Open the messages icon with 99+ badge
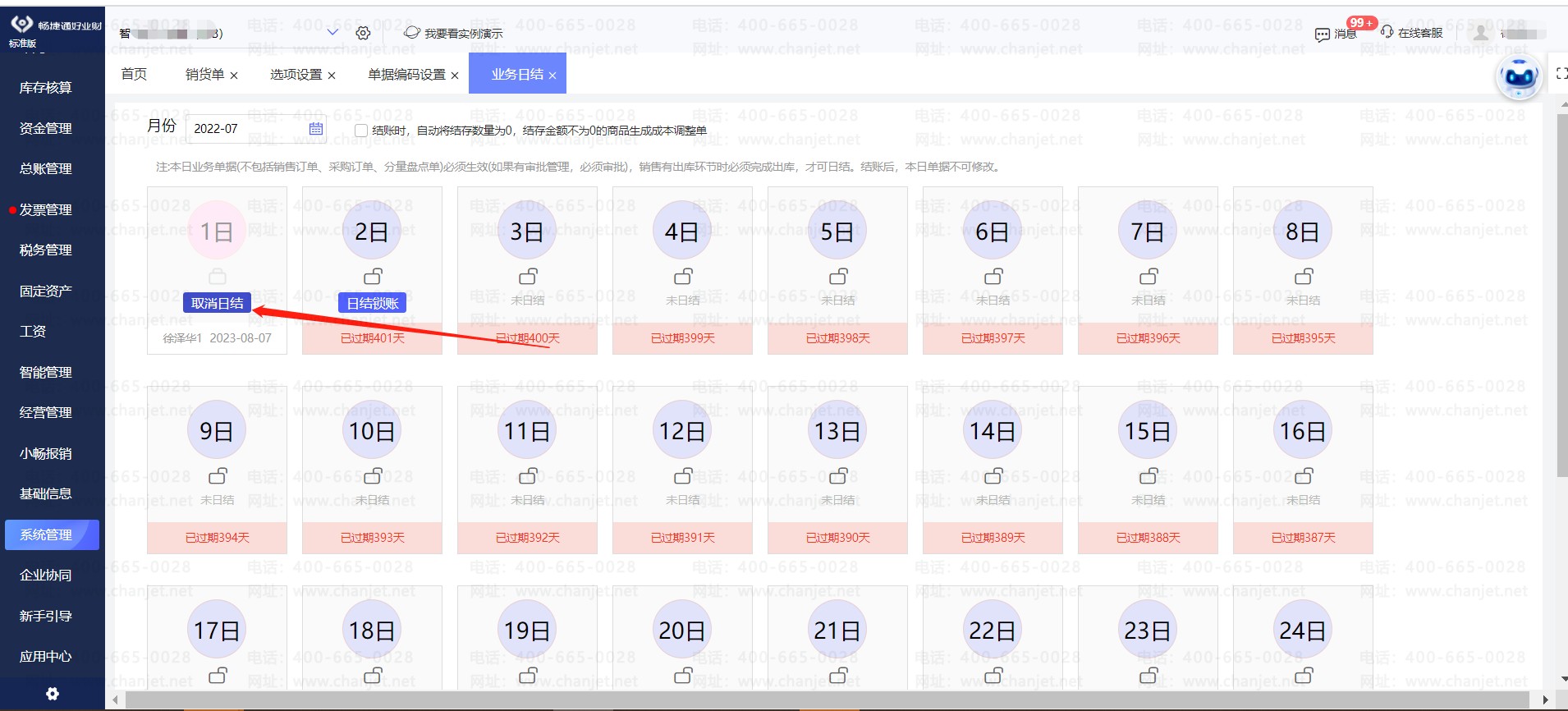 click(x=1323, y=34)
